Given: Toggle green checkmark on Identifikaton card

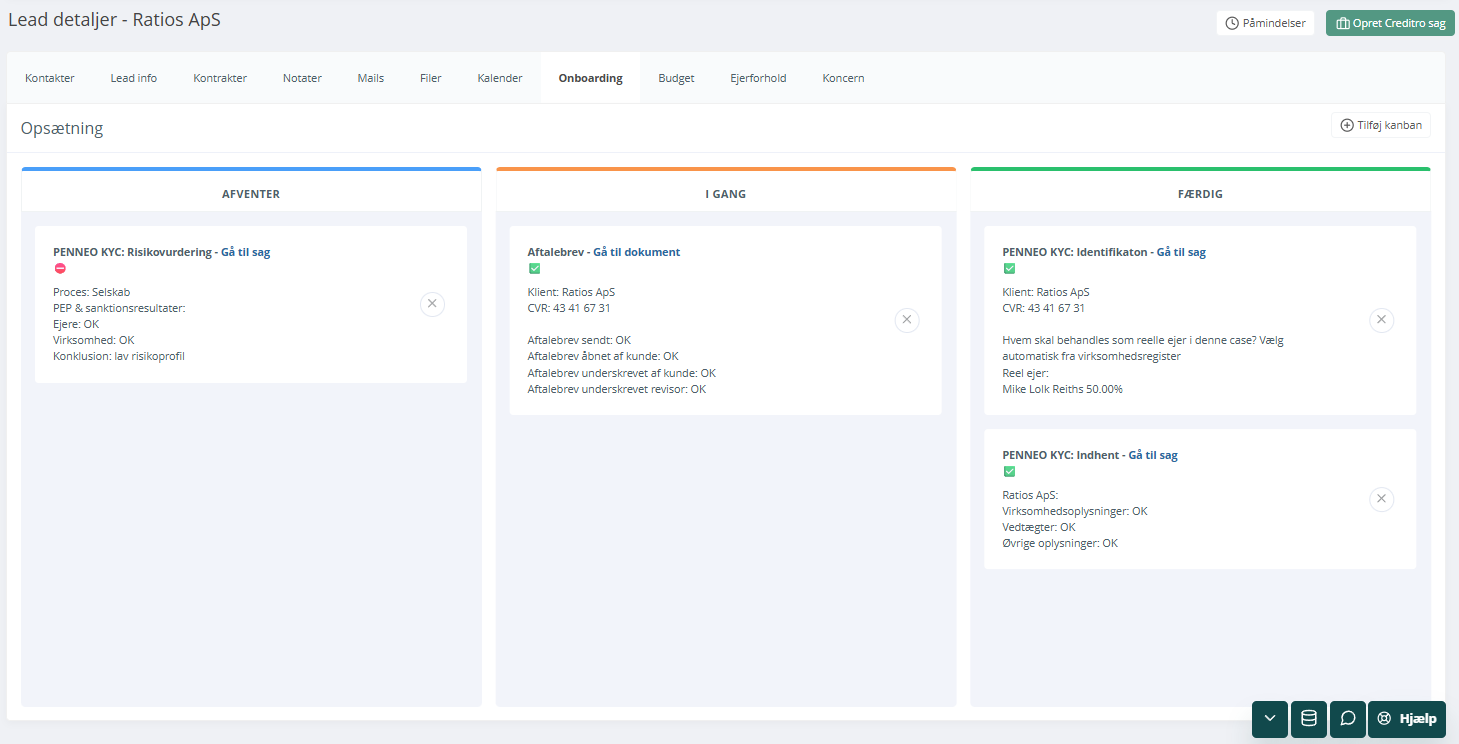Looking at the screenshot, I should 1009,268.
